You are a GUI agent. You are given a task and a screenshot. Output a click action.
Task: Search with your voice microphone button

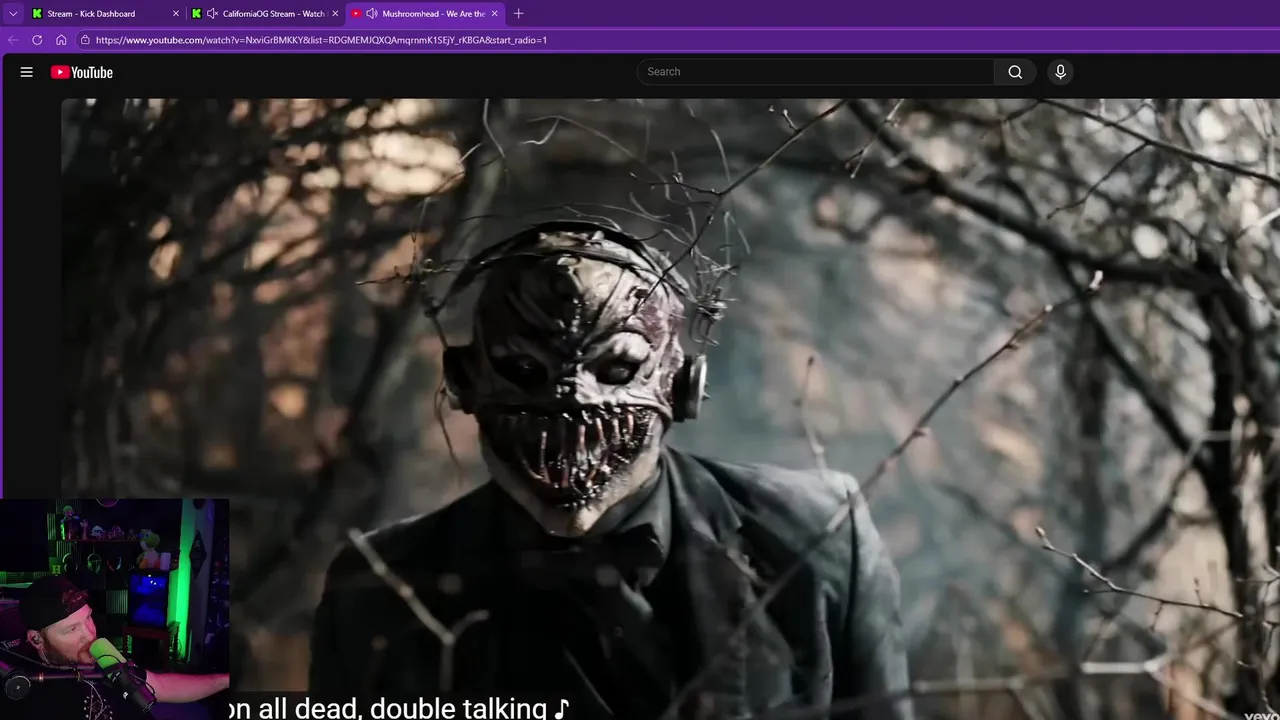coord(1061,72)
